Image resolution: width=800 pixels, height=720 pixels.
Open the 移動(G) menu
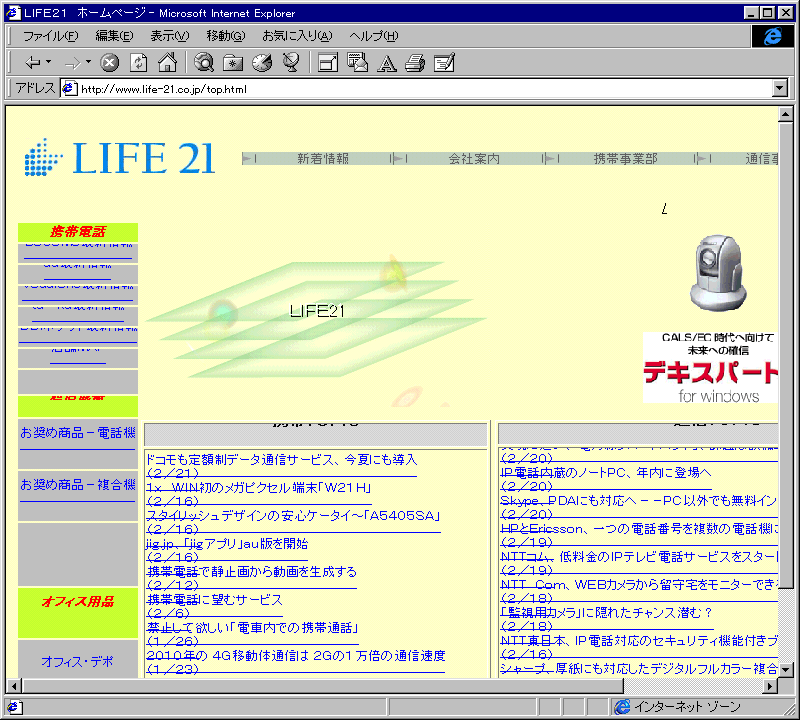pyautogui.click(x=226, y=36)
